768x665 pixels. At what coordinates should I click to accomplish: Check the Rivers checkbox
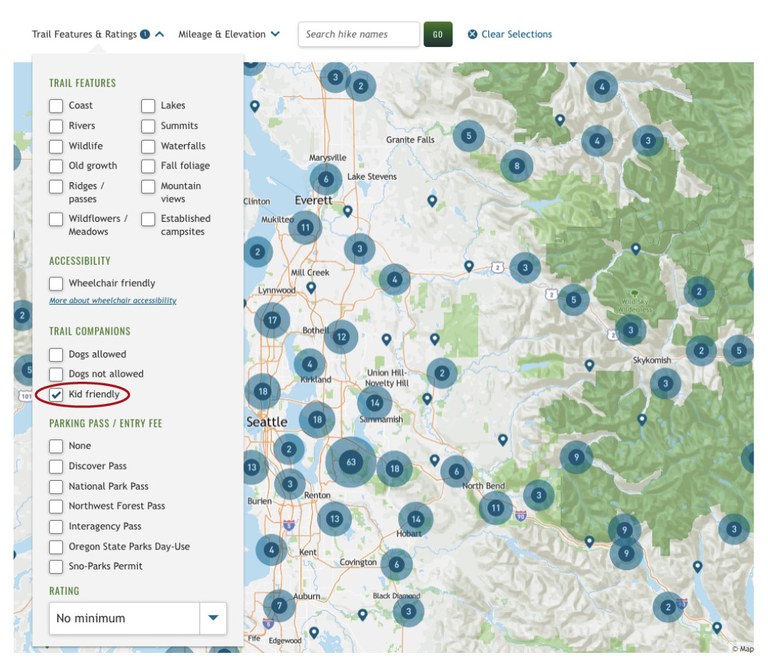coord(56,126)
